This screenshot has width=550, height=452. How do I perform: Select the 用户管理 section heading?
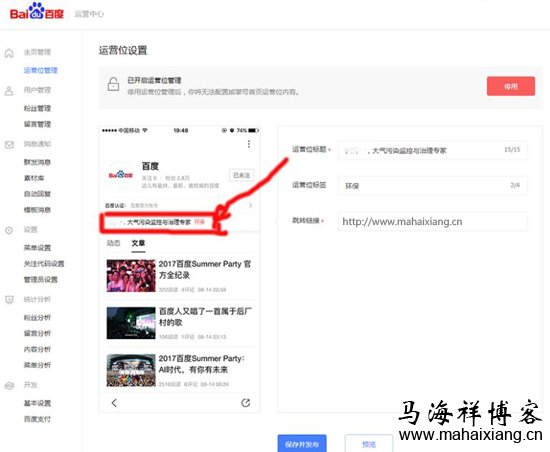point(38,90)
